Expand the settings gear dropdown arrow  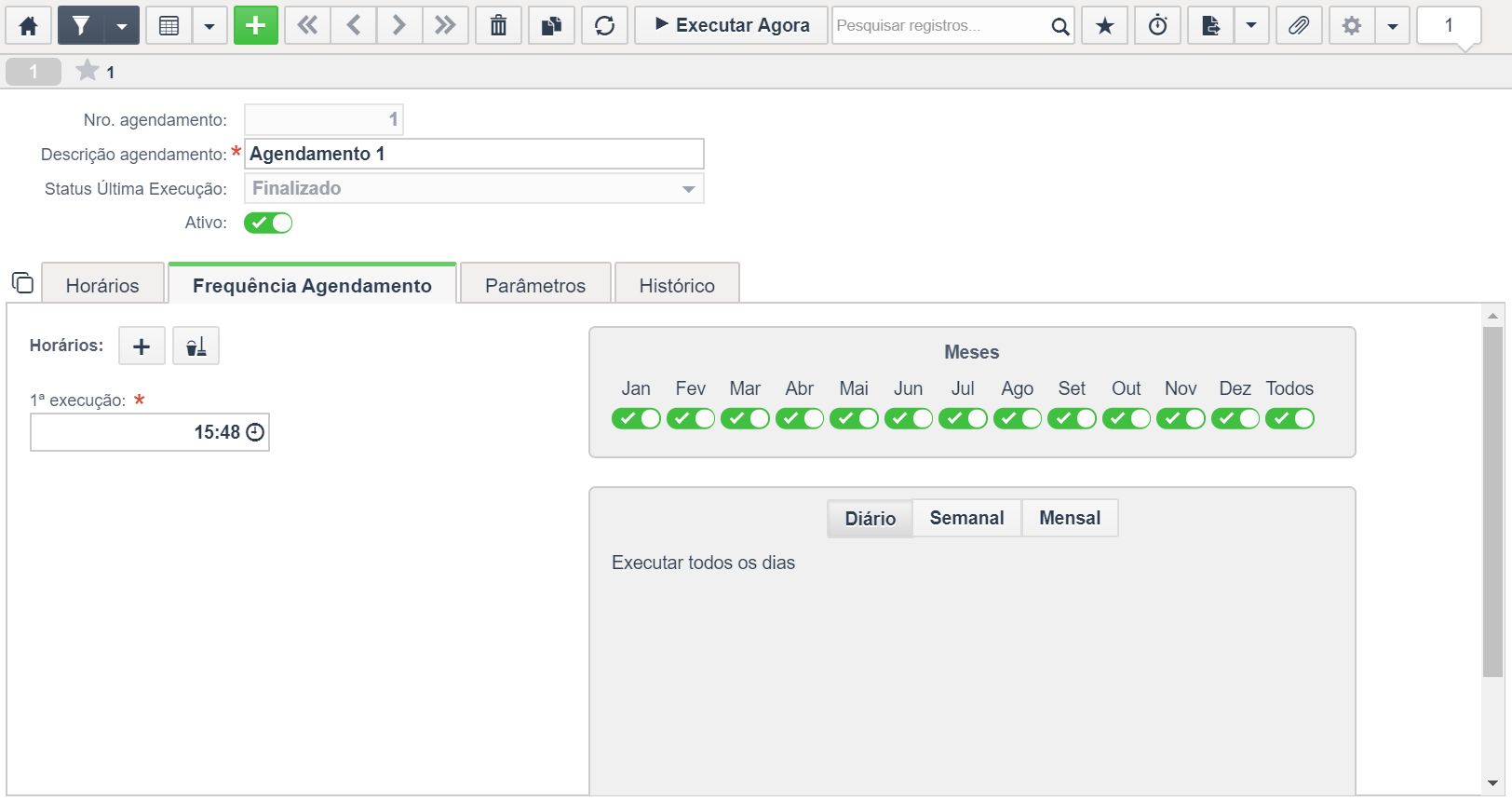(1393, 25)
